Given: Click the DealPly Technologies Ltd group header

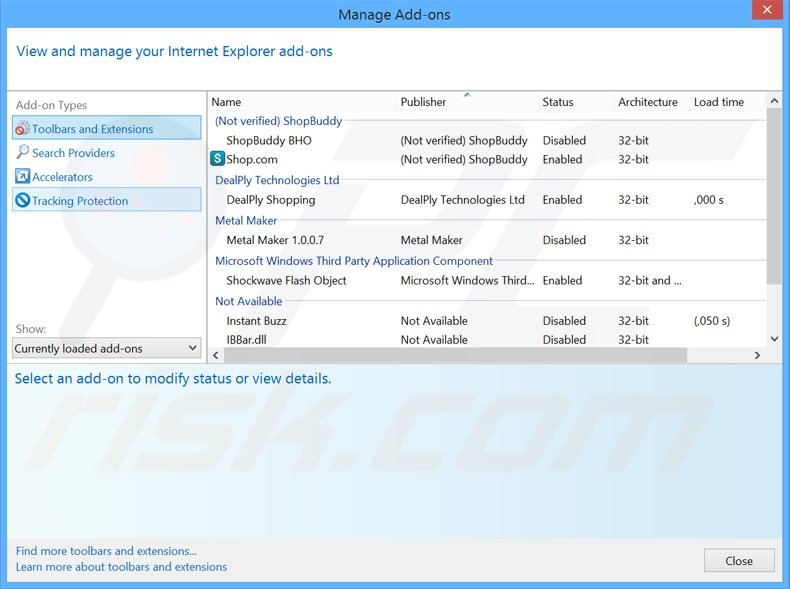Looking at the screenshot, I should 277,180.
